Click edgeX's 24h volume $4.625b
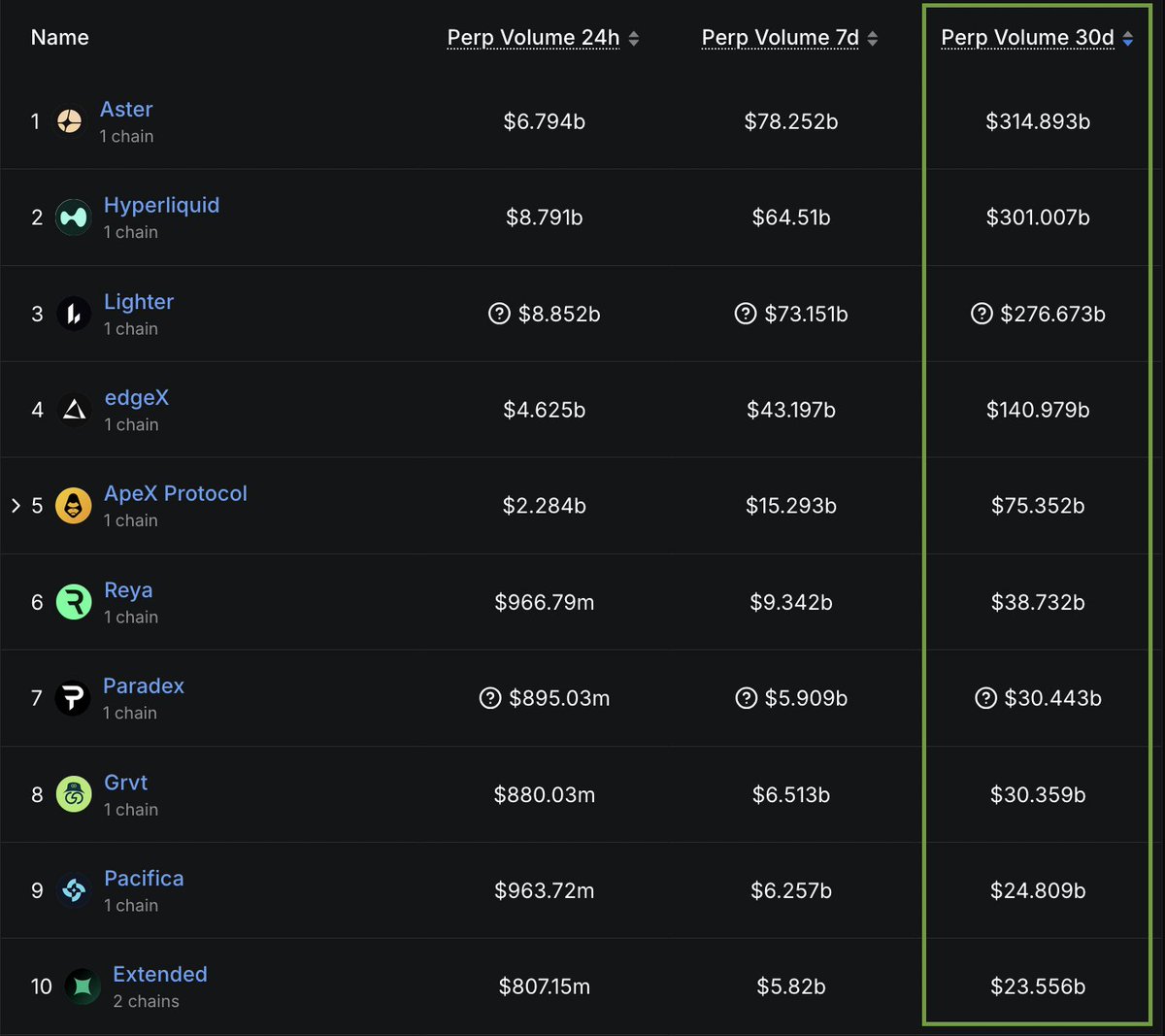This screenshot has width=1165, height=1036. (545, 410)
